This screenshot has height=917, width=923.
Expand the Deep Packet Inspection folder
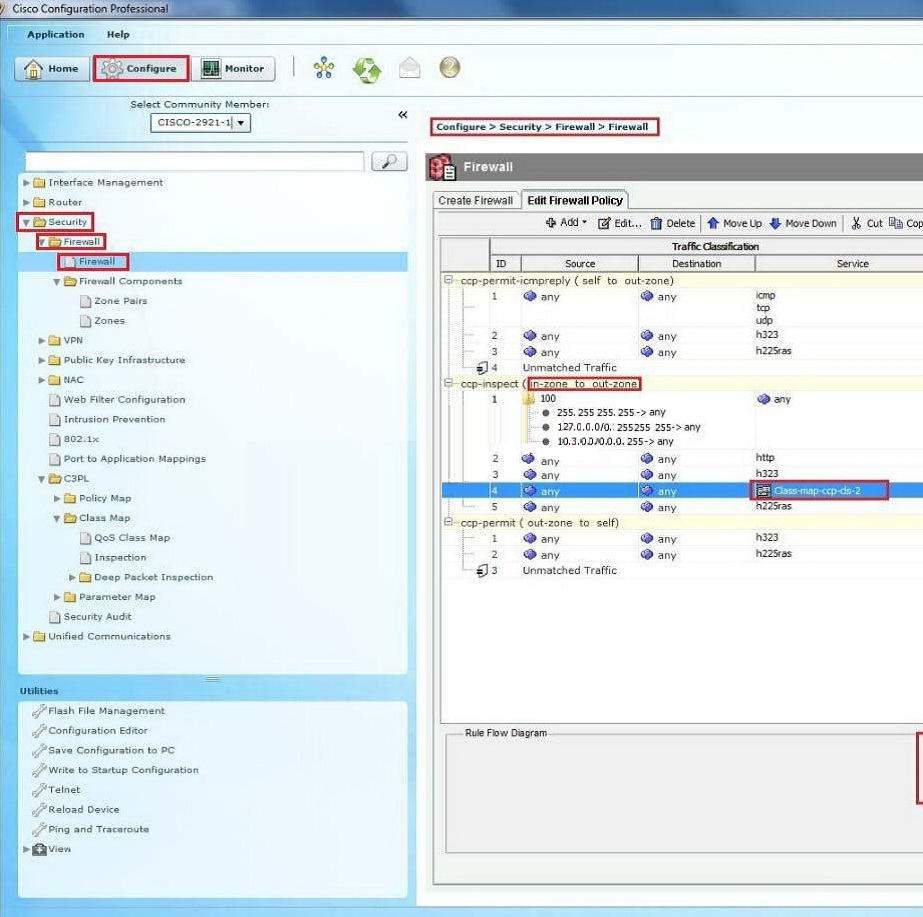(72, 577)
